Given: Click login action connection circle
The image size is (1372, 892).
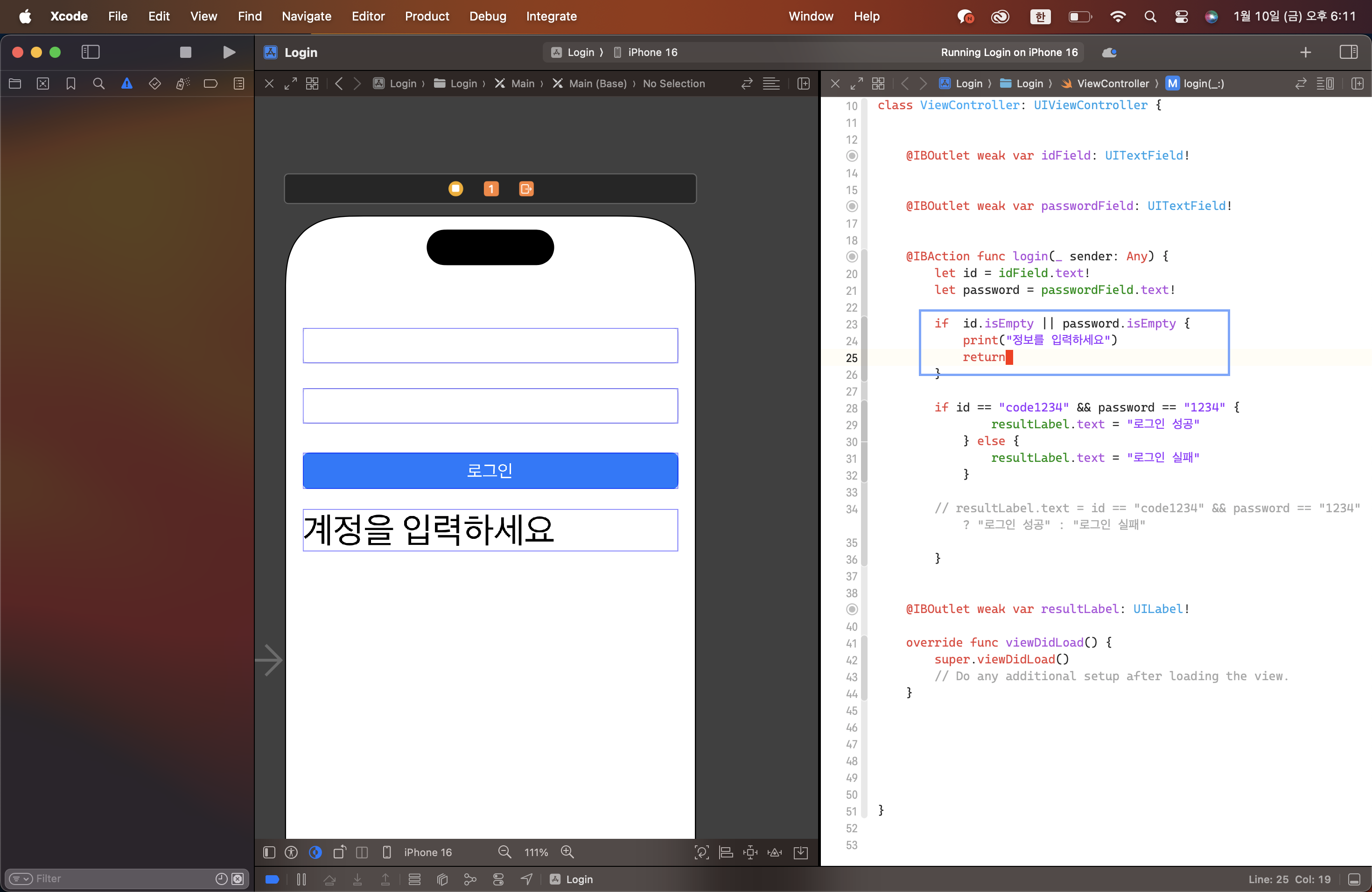Looking at the screenshot, I should 852,257.
